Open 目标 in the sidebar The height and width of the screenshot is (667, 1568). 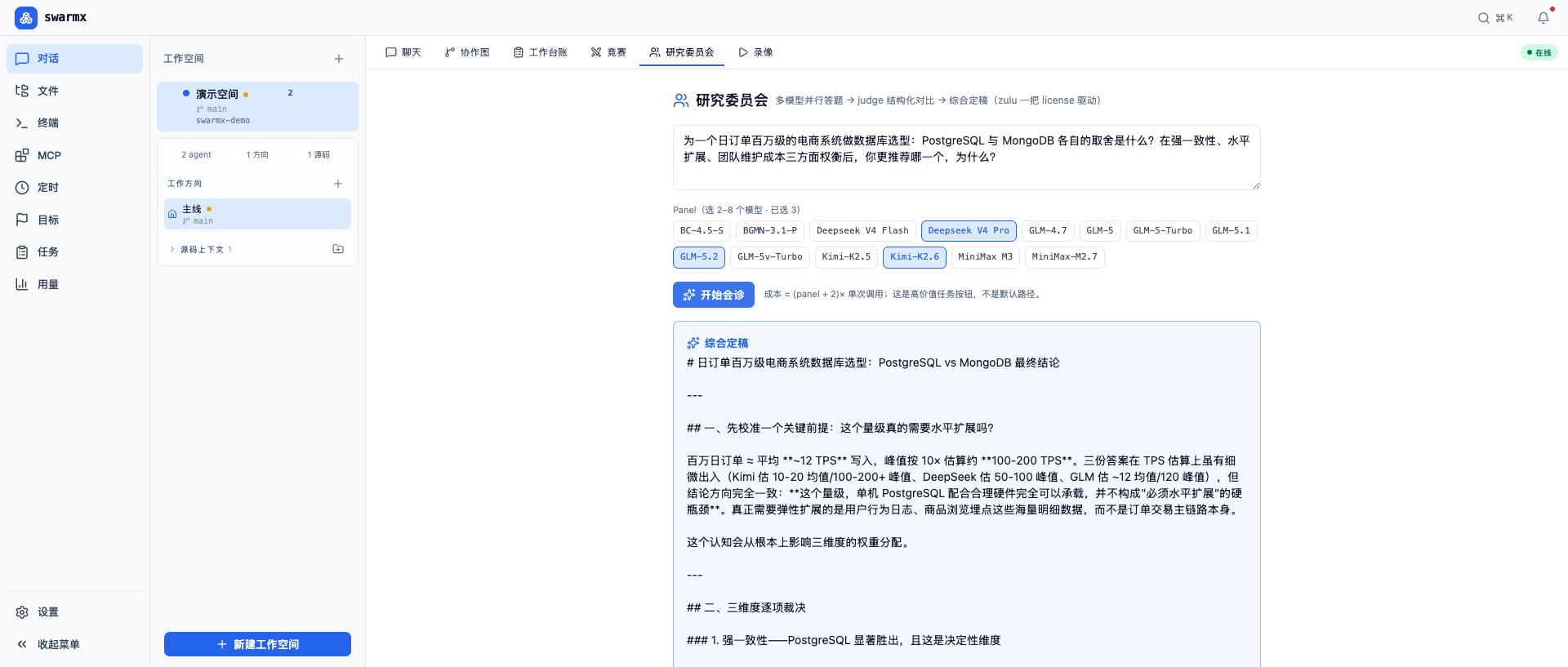[x=74, y=220]
